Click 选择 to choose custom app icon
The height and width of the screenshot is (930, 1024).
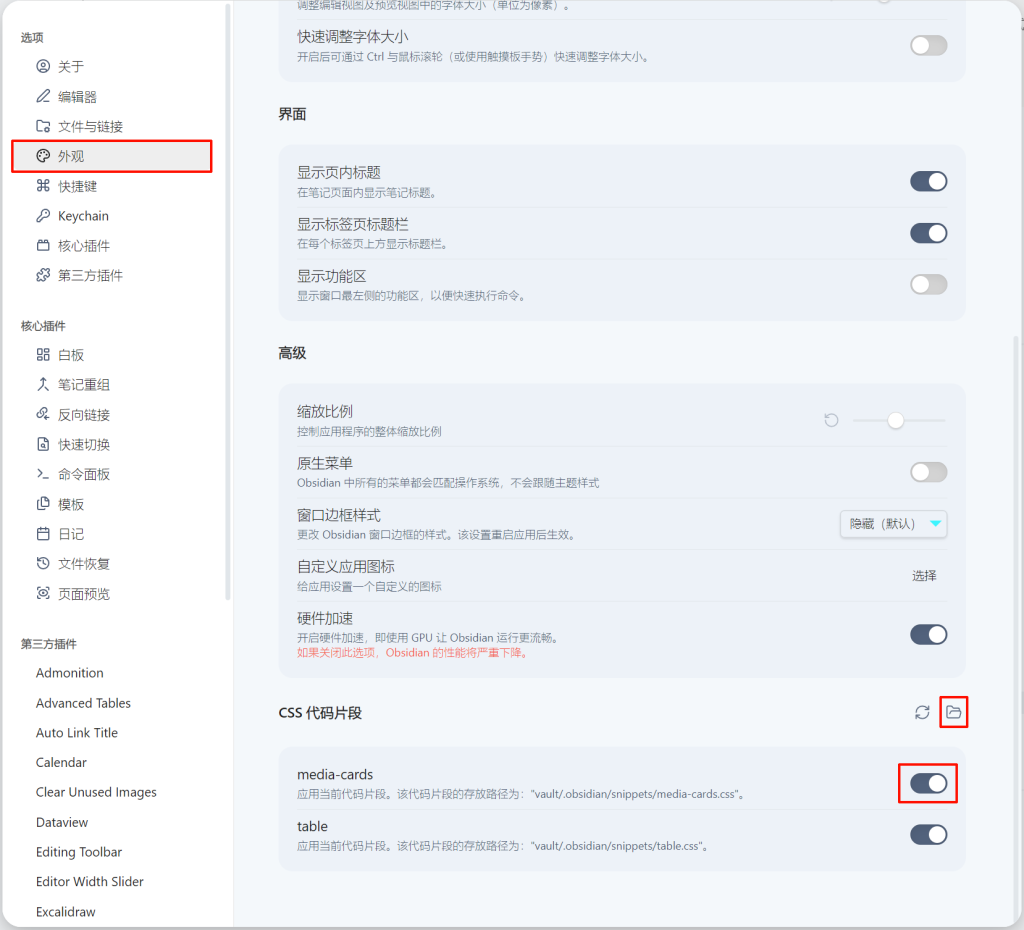(924, 576)
